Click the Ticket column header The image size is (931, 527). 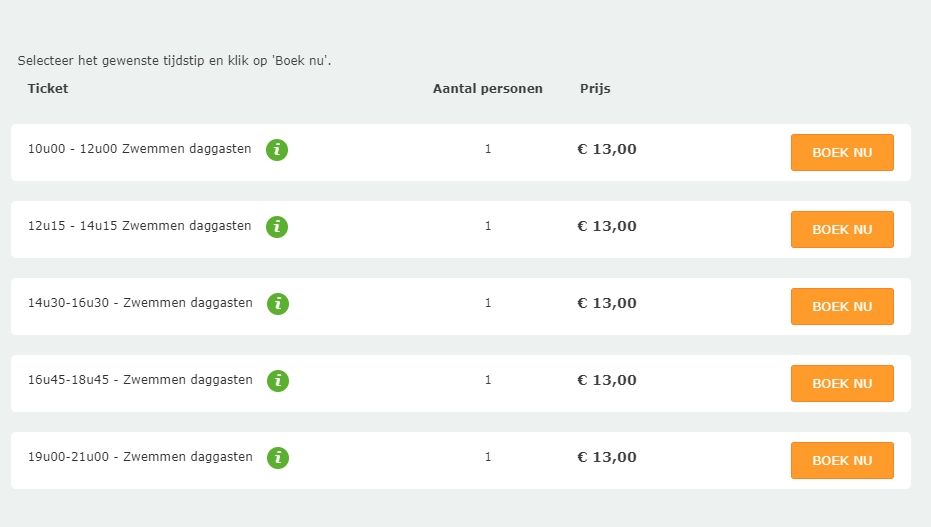[x=48, y=88]
